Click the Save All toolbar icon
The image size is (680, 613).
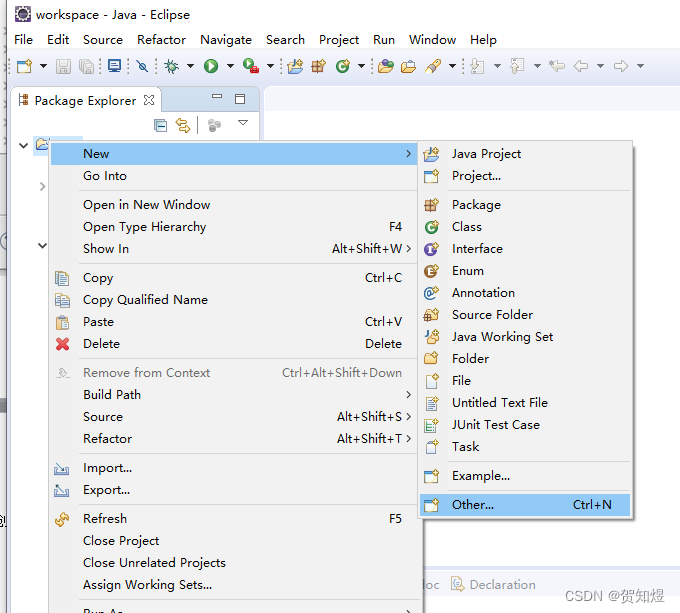87,66
